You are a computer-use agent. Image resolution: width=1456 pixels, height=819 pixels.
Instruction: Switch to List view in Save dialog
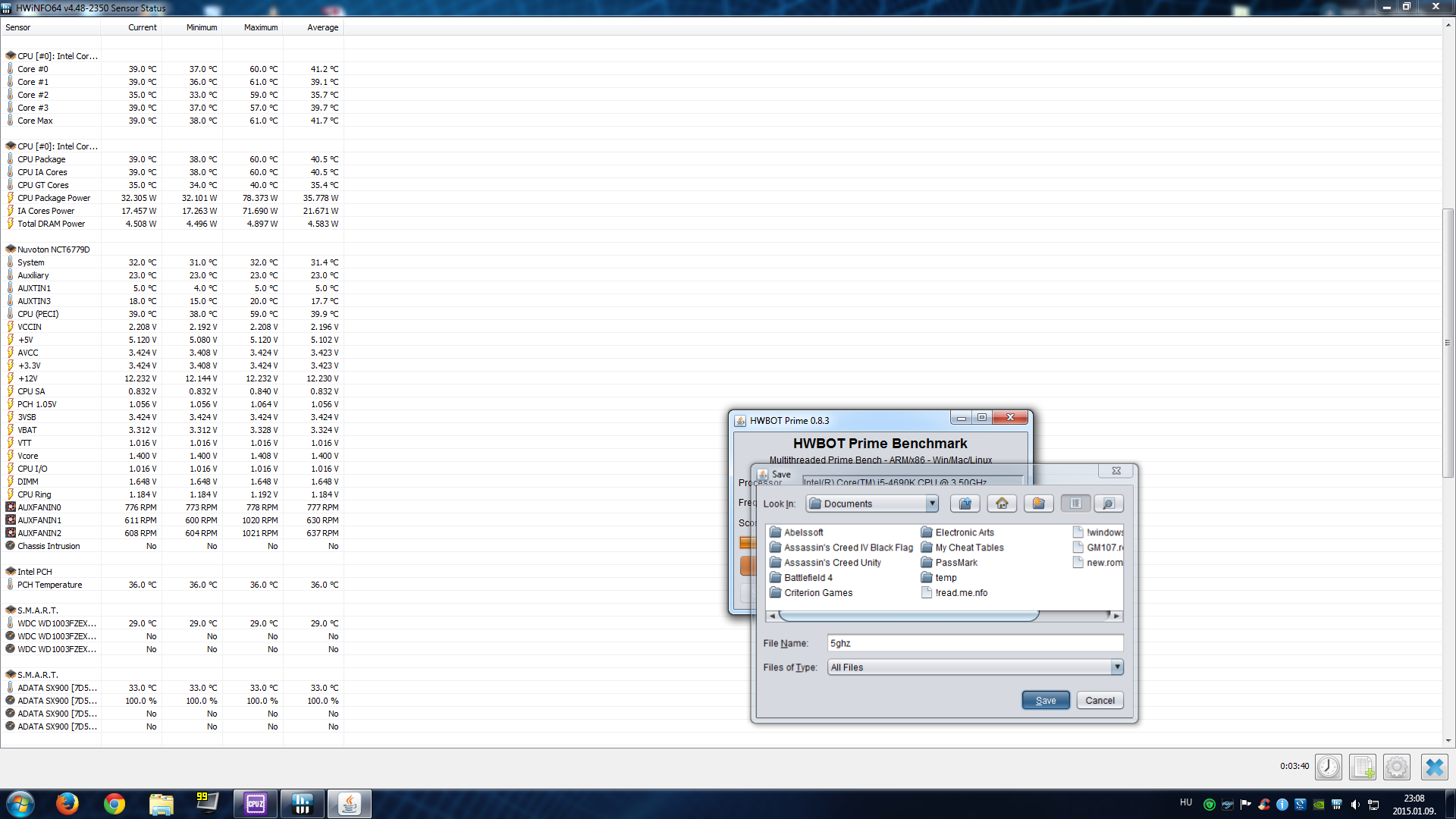coord(1075,504)
